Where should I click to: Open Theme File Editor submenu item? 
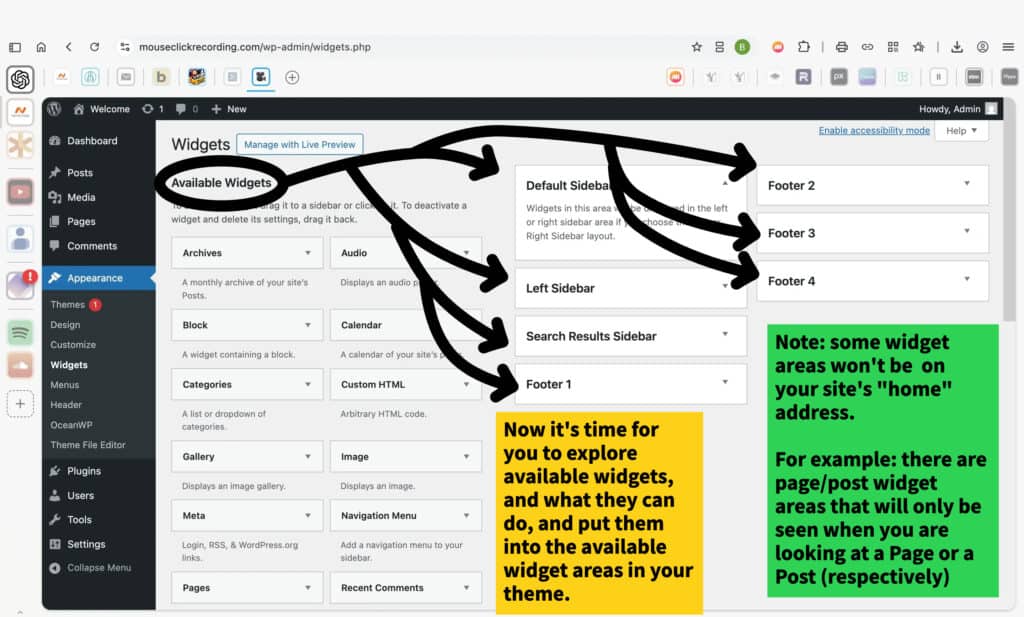(88, 445)
